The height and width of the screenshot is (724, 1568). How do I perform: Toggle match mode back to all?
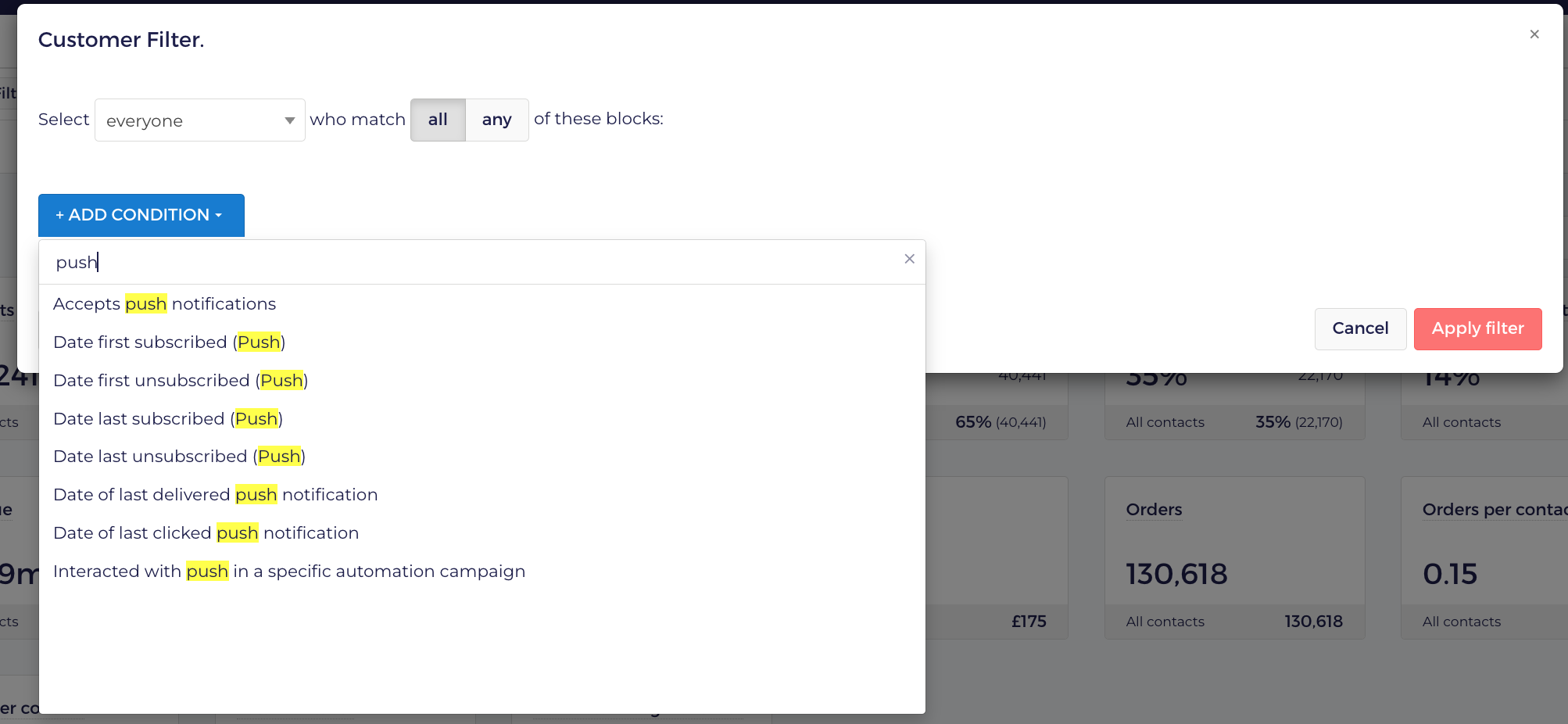(x=437, y=120)
